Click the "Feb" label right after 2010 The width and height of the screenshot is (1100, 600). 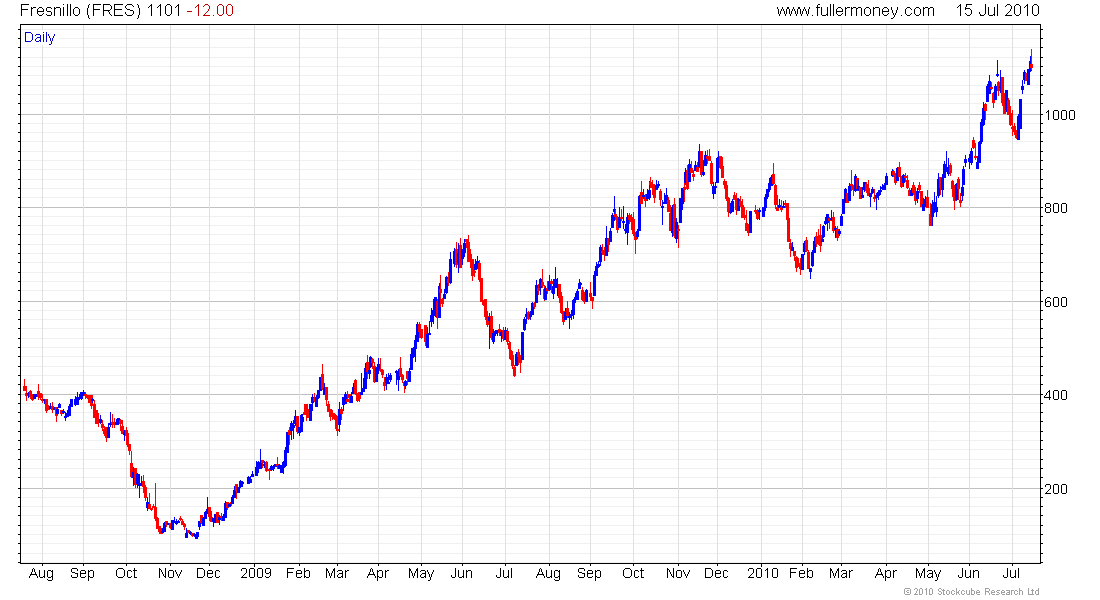coord(801,573)
